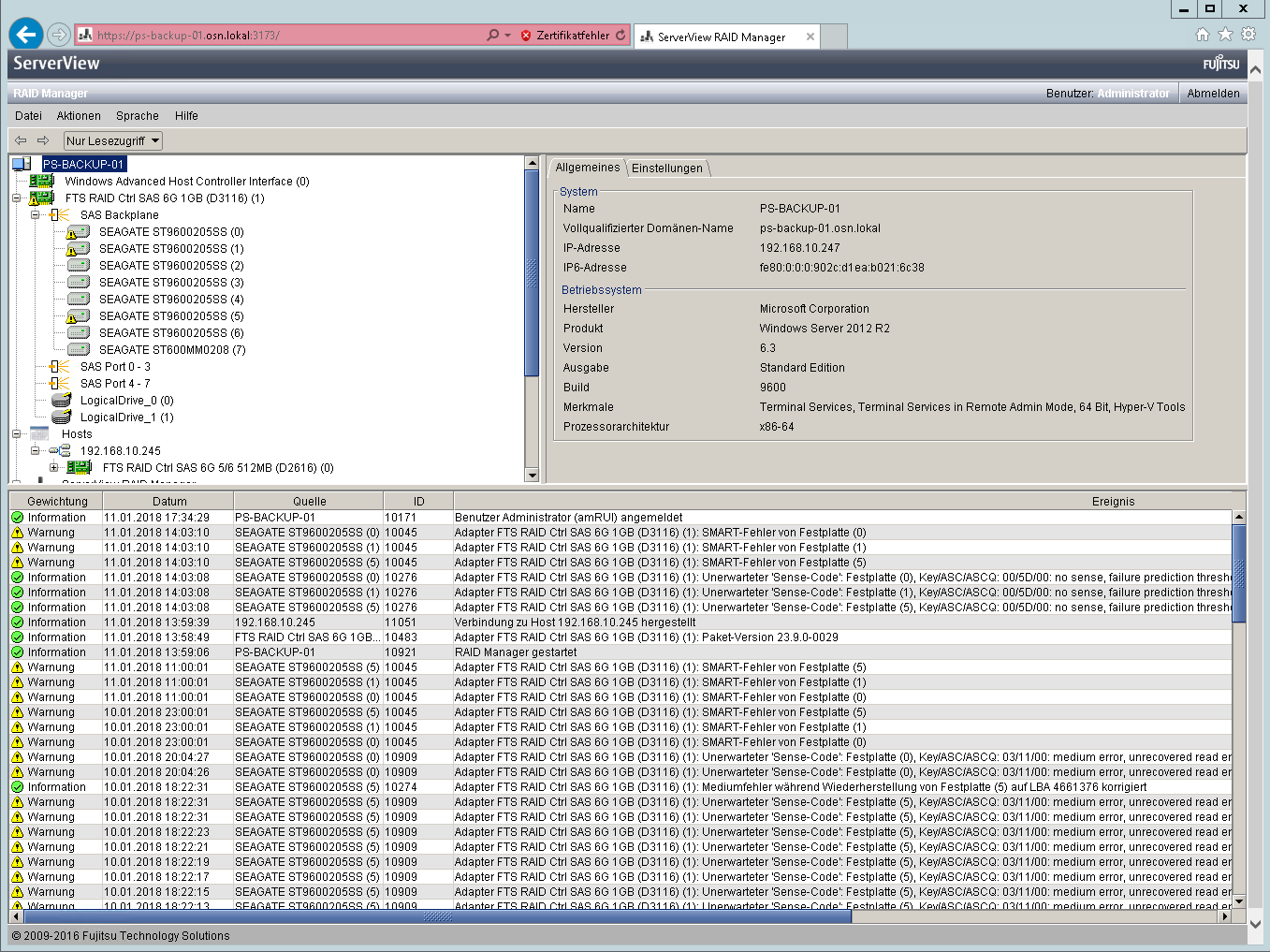The height and width of the screenshot is (952, 1270).
Task: Open the Sprache menu
Action: tap(138, 116)
